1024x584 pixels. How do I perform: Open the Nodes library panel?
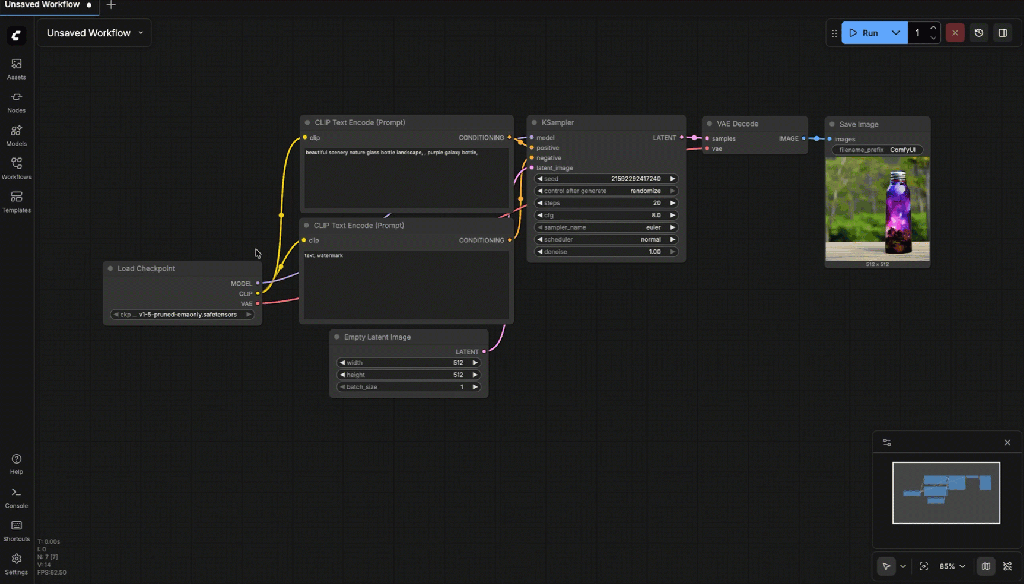[17, 101]
